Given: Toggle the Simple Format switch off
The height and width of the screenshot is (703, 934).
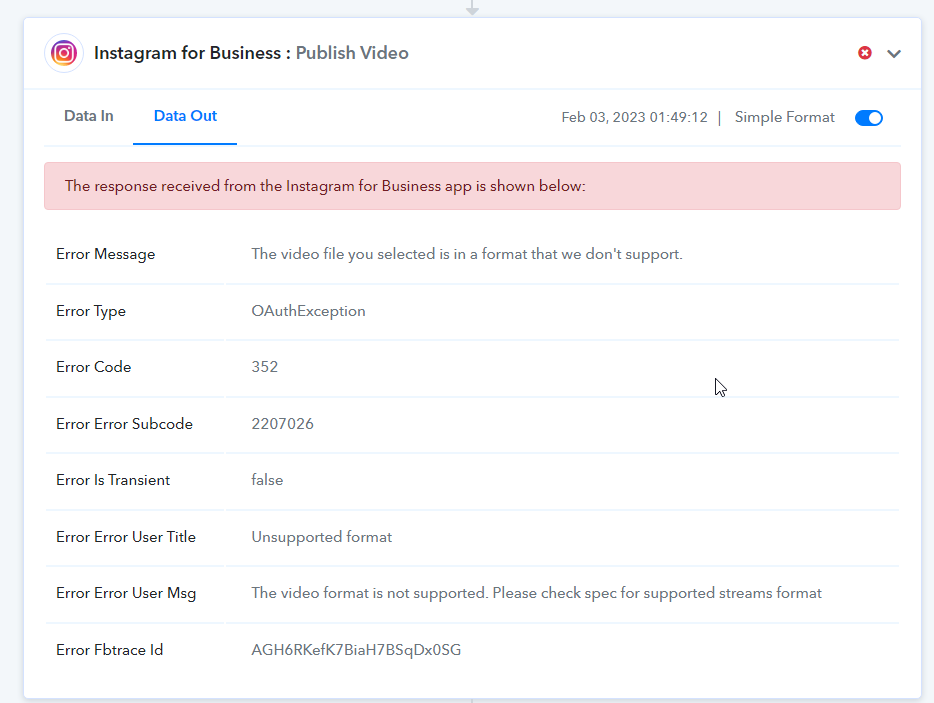Looking at the screenshot, I should pos(869,118).
